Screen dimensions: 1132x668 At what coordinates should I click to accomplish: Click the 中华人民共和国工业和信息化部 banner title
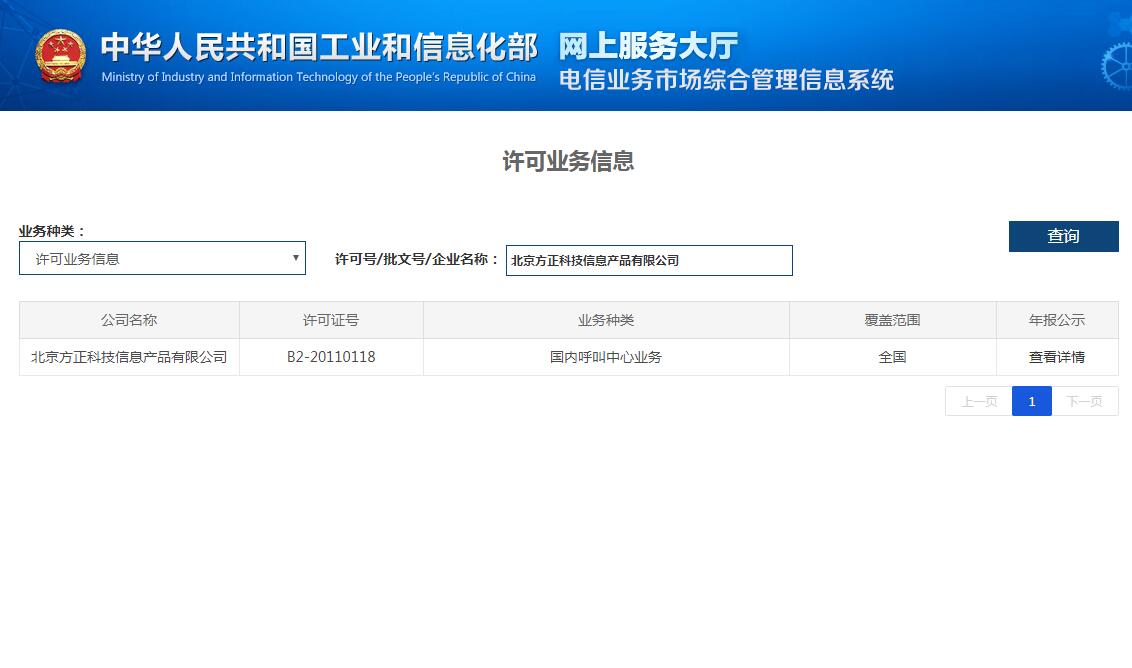coord(319,47)
